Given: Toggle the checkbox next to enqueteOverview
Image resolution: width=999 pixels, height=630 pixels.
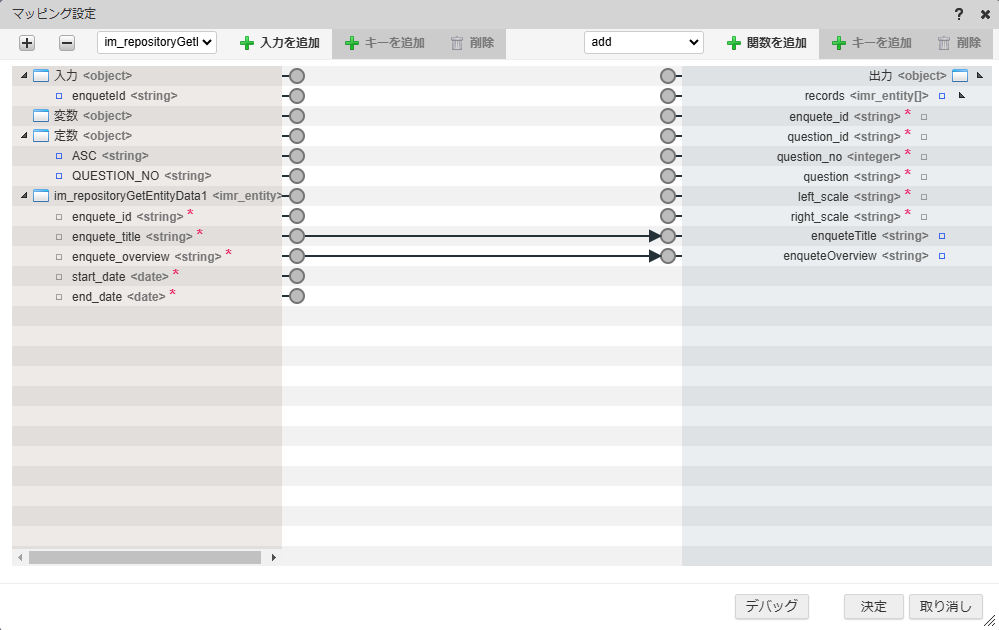Looking at the screenshot, I should tap(940, 256).
